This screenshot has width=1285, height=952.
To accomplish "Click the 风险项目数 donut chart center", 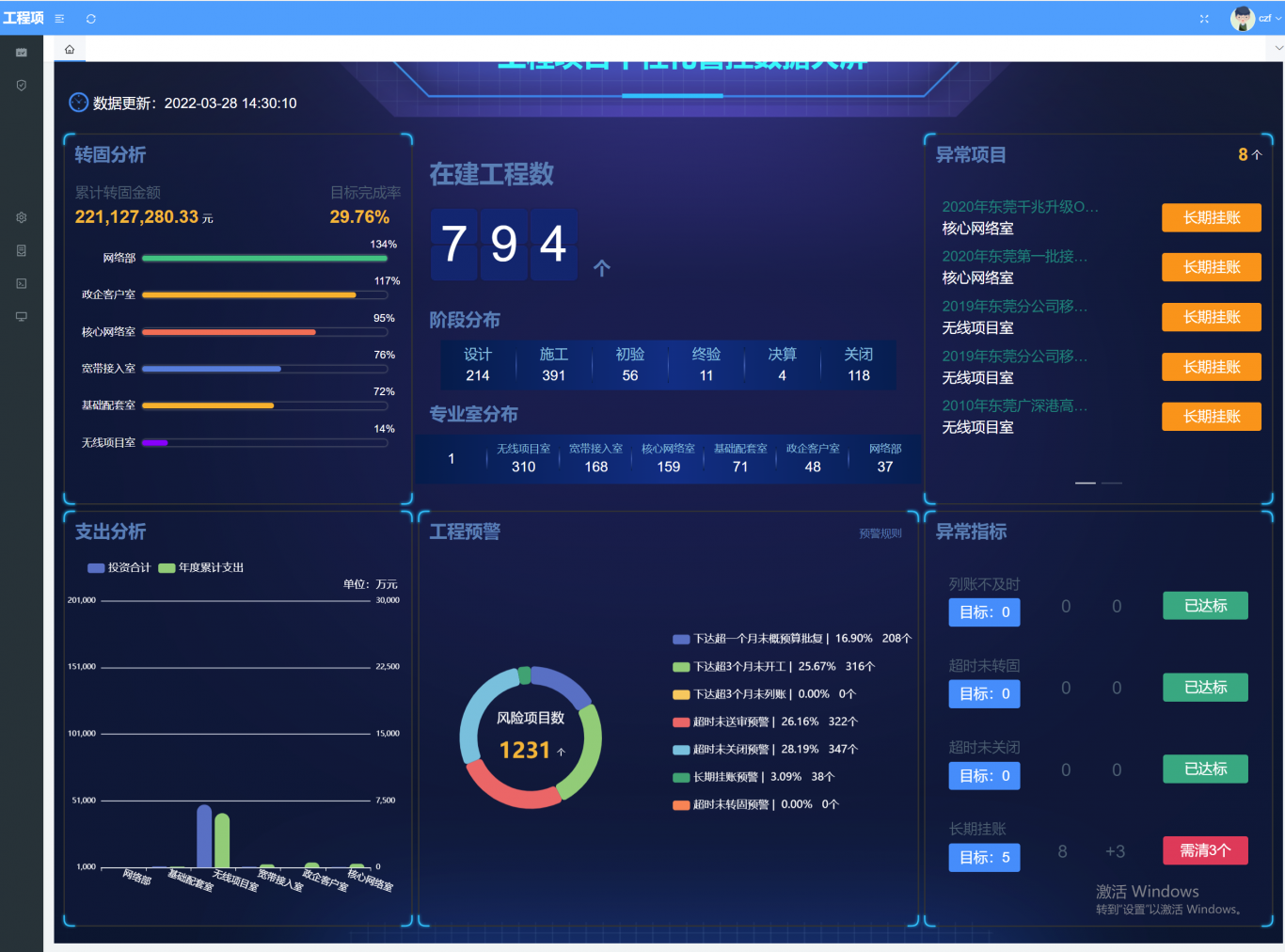I will pyautogui.click(x=531, y=737).
